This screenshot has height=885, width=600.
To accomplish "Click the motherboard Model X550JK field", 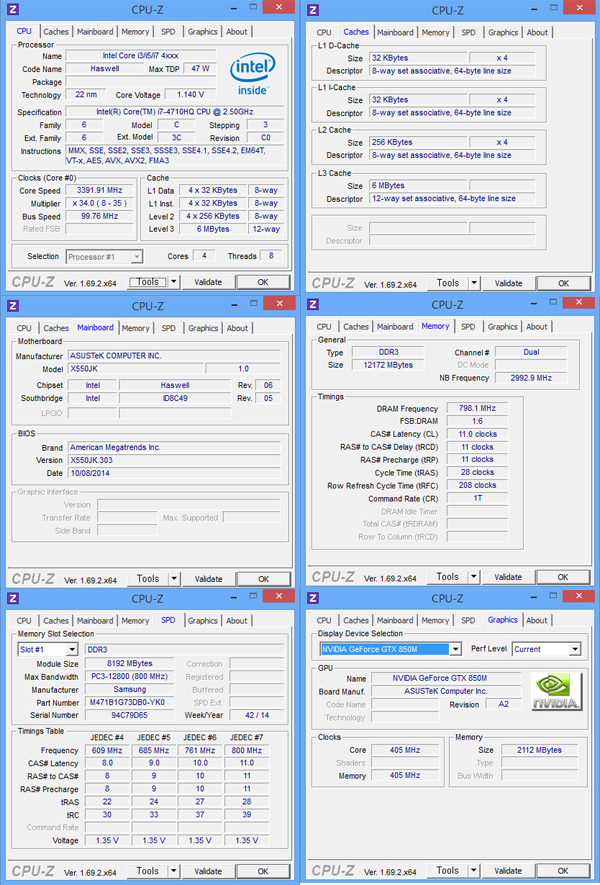I will (135, 369).
